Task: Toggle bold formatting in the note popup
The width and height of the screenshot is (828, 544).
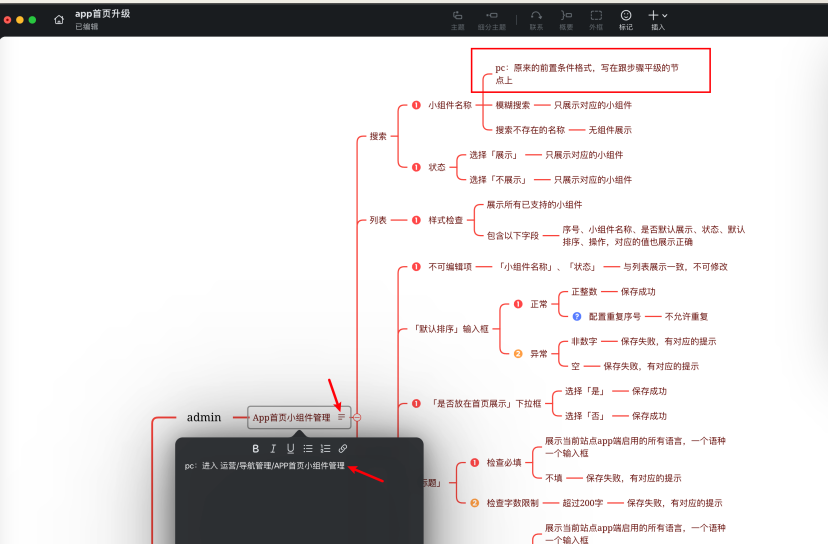Action: (256, 449)
